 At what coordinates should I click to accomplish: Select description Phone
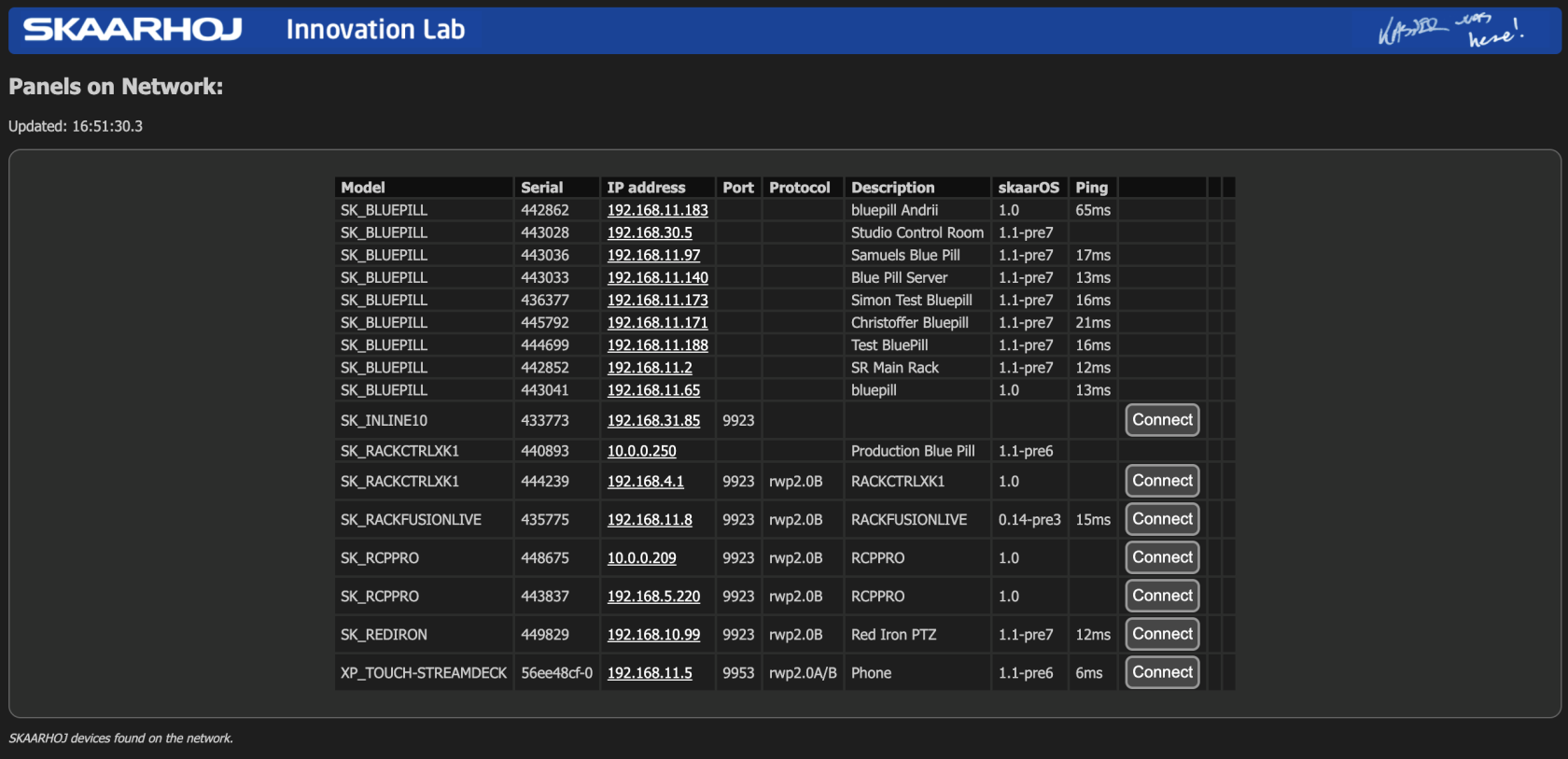[871, 672]
